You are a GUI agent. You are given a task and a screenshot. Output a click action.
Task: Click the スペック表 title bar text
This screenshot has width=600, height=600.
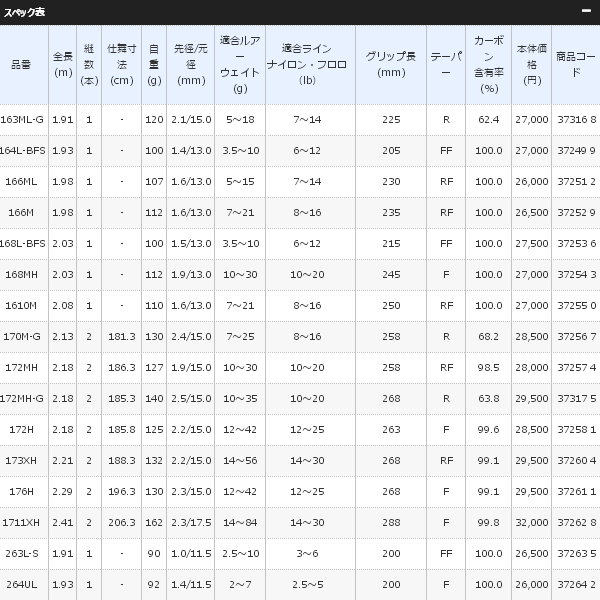pyautogui.click(x=25, y=12)
